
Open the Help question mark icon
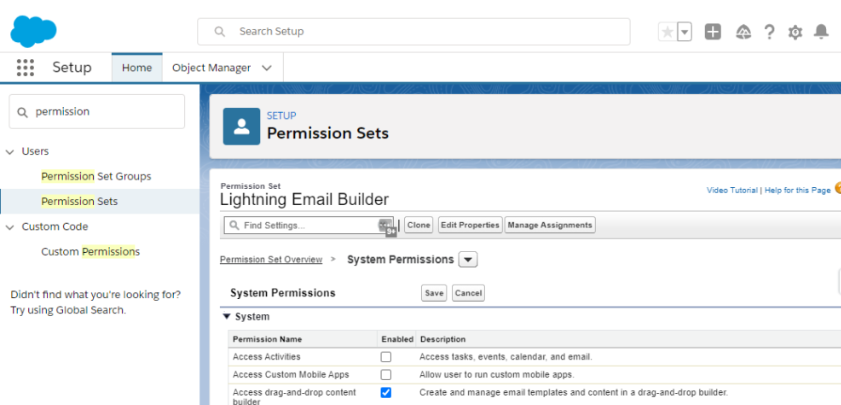pos(769,32)
